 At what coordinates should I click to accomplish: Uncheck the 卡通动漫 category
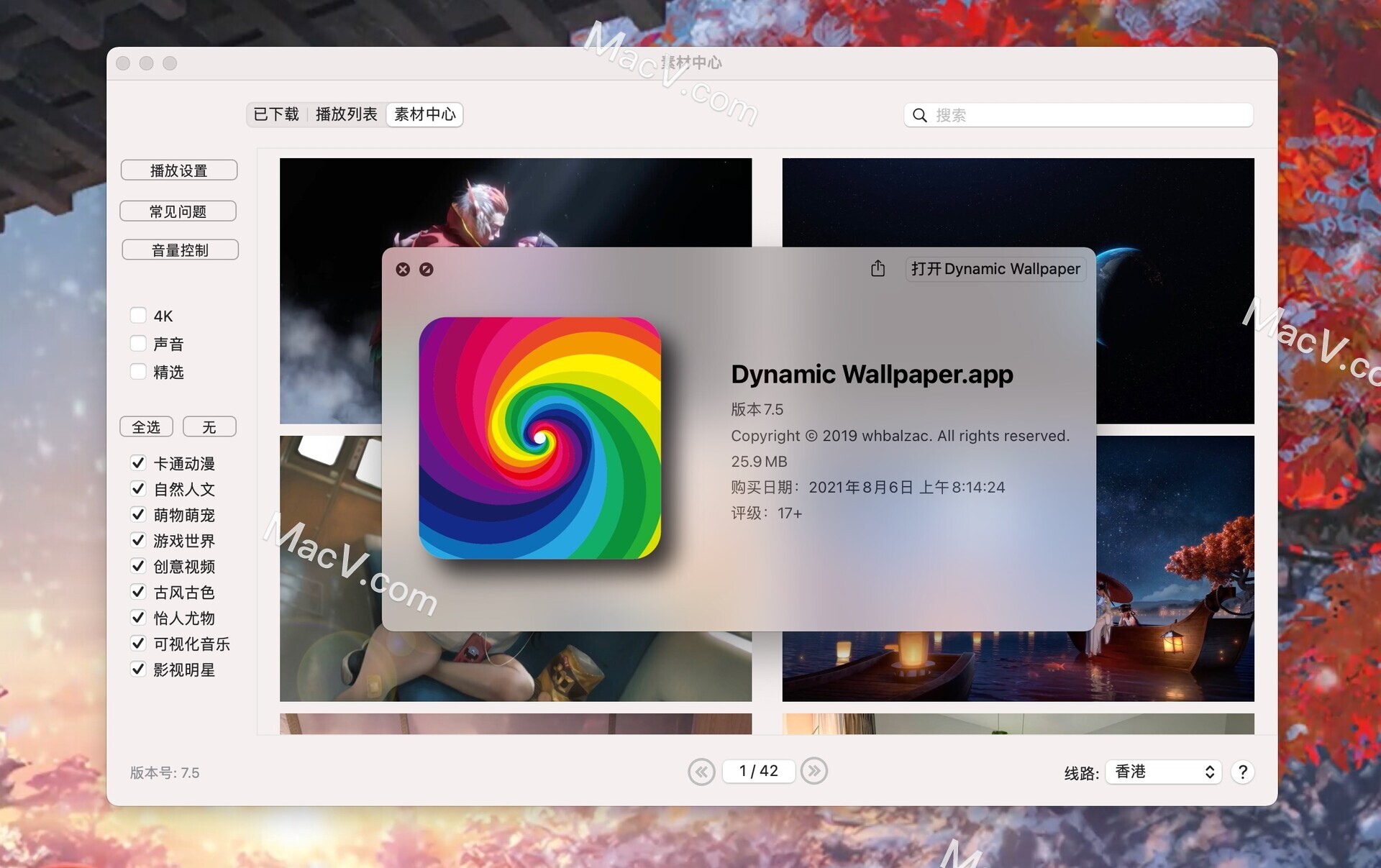138,462
